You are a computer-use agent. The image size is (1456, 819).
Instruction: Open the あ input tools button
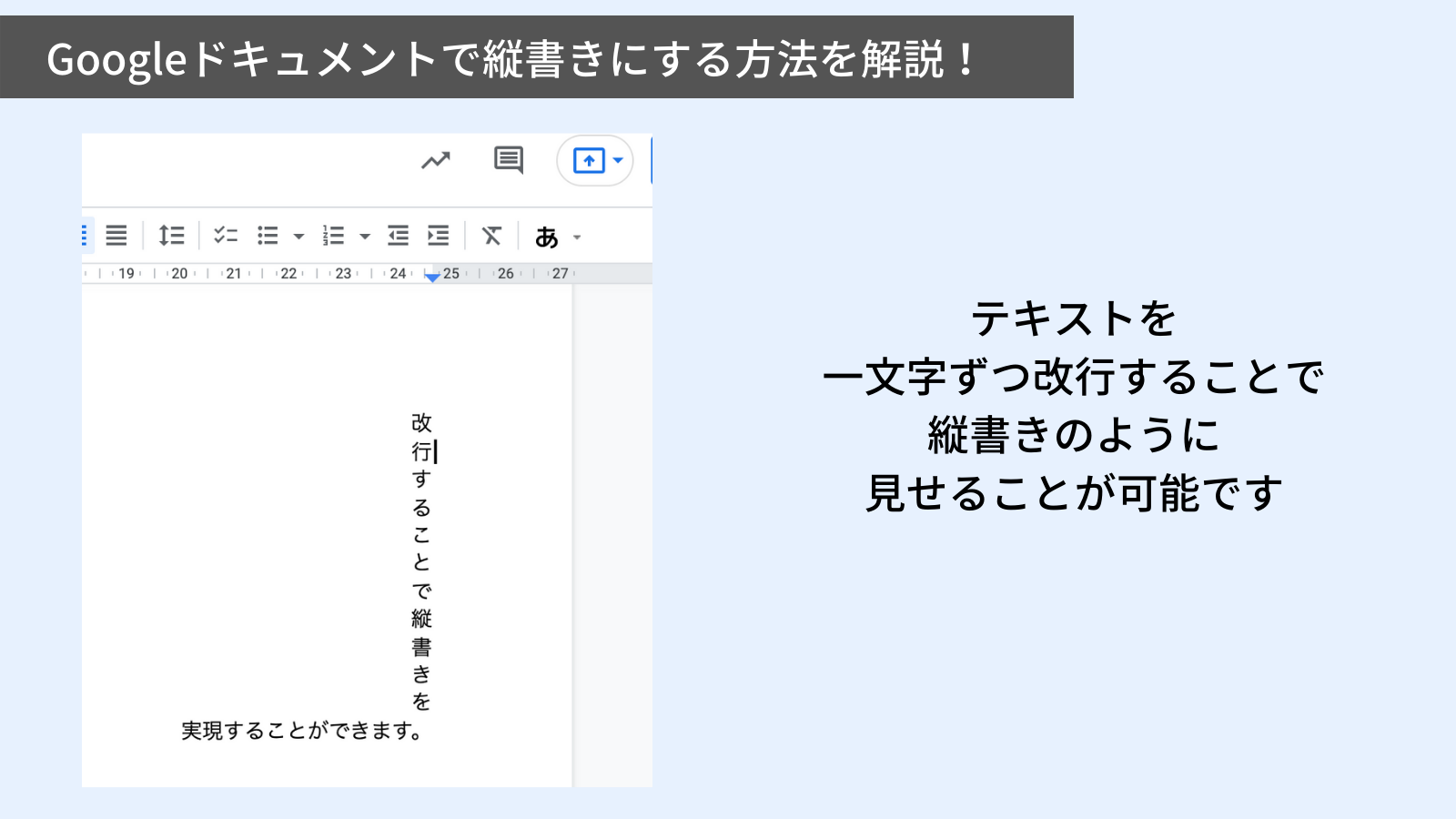point(547,237)
